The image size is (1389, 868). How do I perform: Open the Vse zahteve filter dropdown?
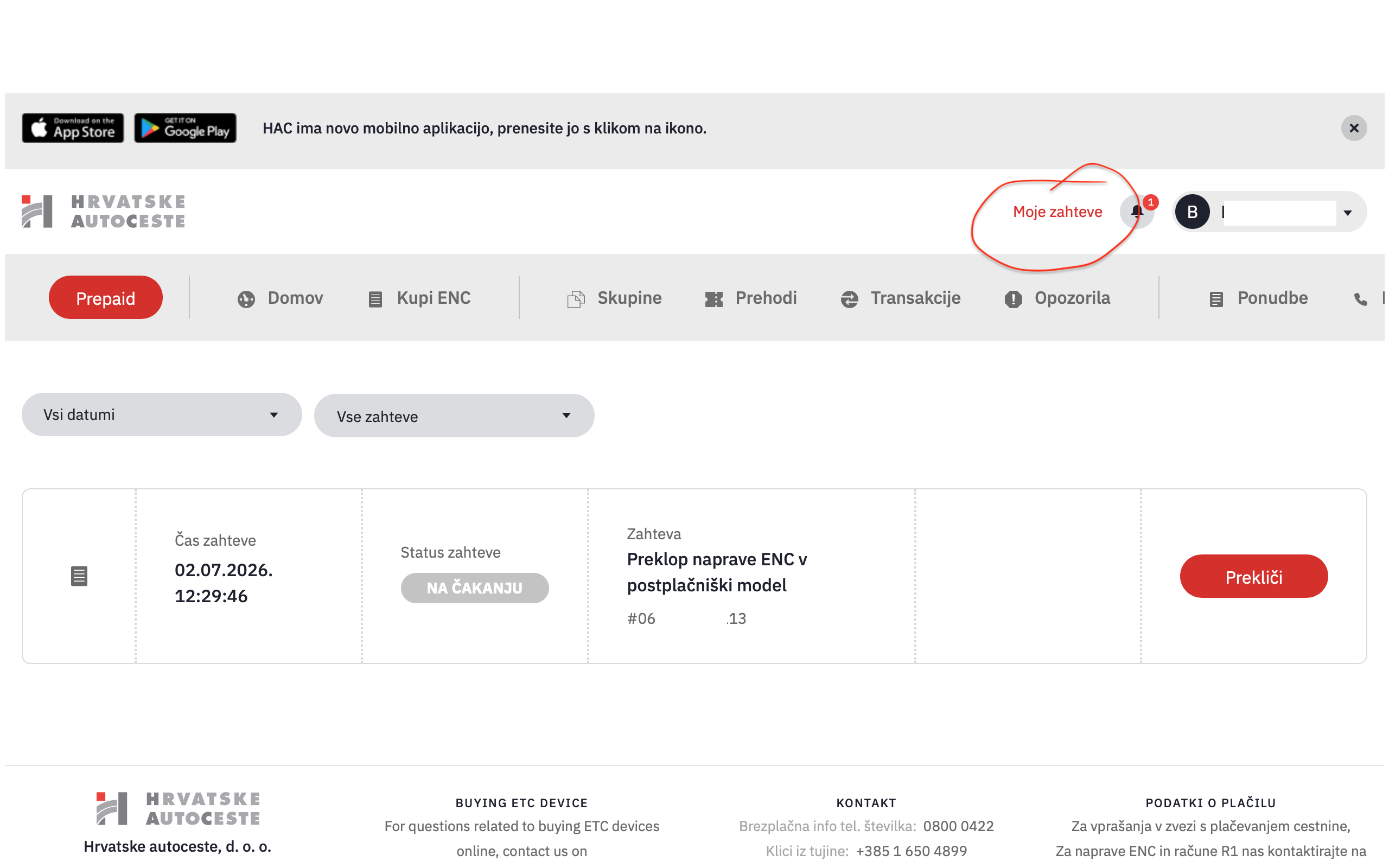click(454, 416)
